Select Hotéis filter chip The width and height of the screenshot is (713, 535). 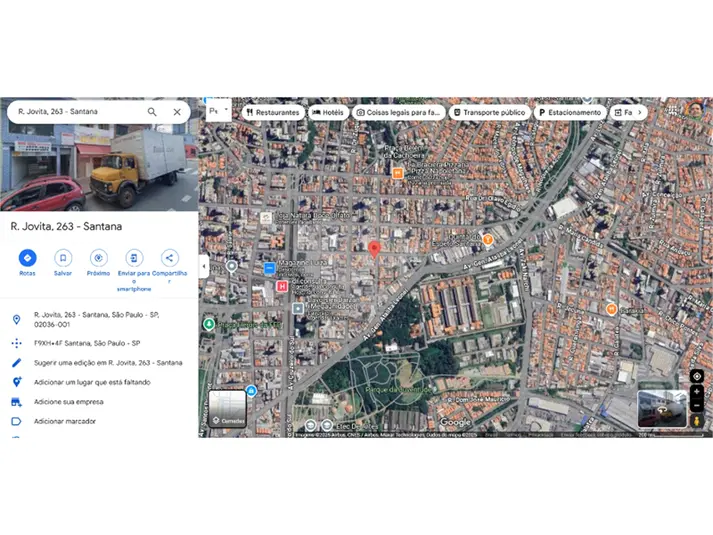tap(328, 112)
